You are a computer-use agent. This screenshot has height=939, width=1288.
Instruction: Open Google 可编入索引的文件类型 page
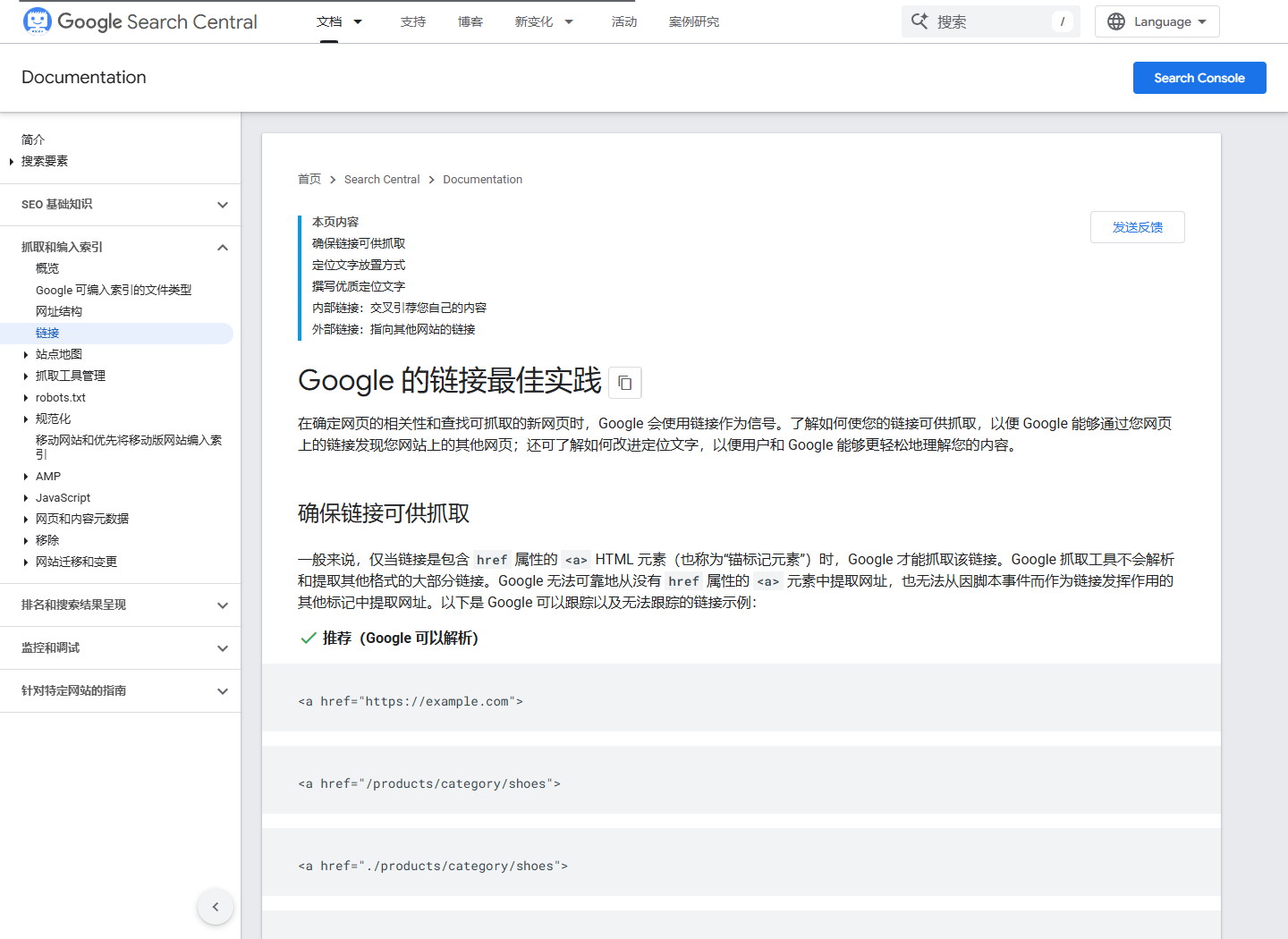[114, 290]
